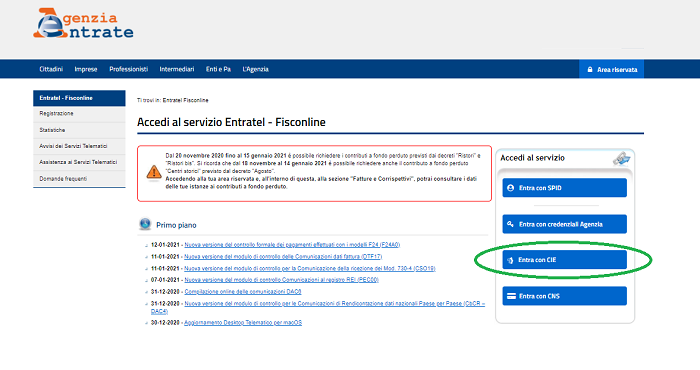Log in with Entra con SPID

(x=564, y=188)
